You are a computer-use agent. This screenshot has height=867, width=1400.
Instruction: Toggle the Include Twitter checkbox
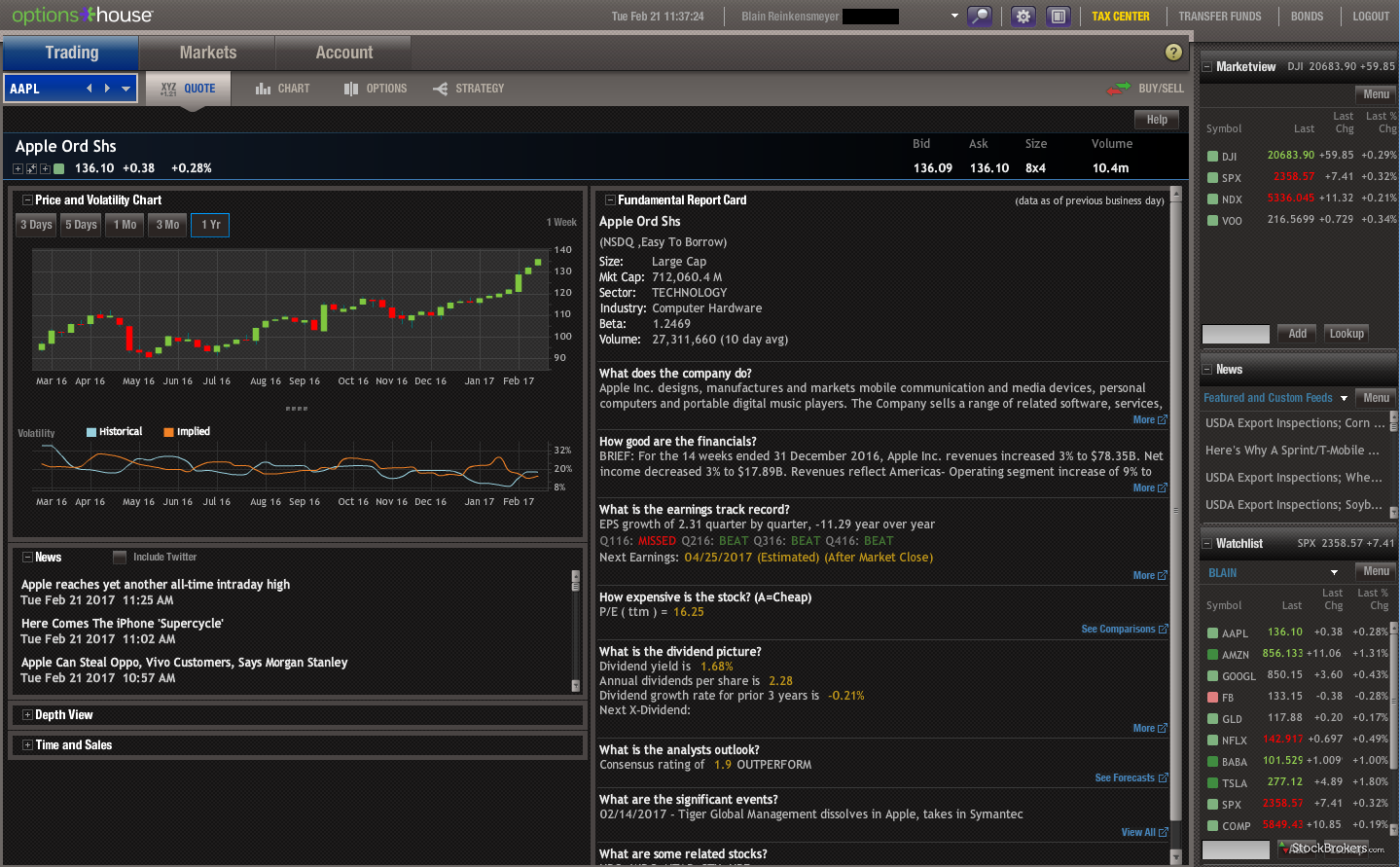pos(120,558)
